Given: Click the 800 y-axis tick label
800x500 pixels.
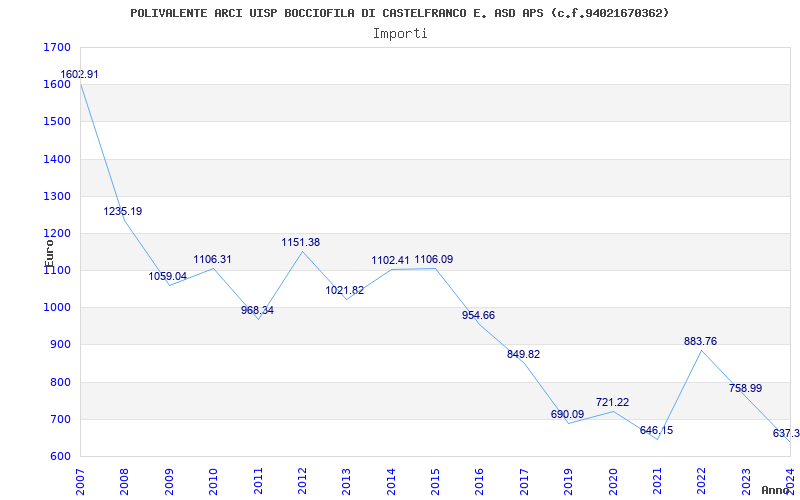Looking at the screenshot, I should click(x=60, y=382).
